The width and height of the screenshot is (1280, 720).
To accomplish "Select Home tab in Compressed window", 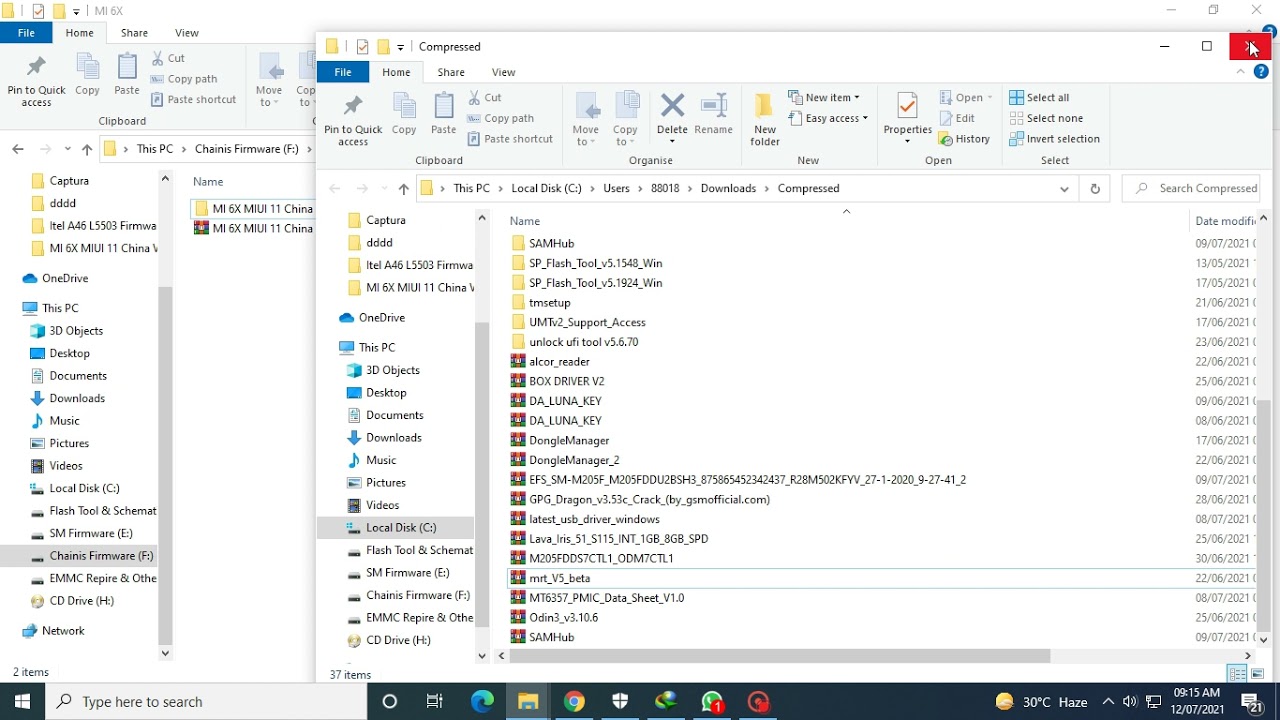I will [396, 72].
